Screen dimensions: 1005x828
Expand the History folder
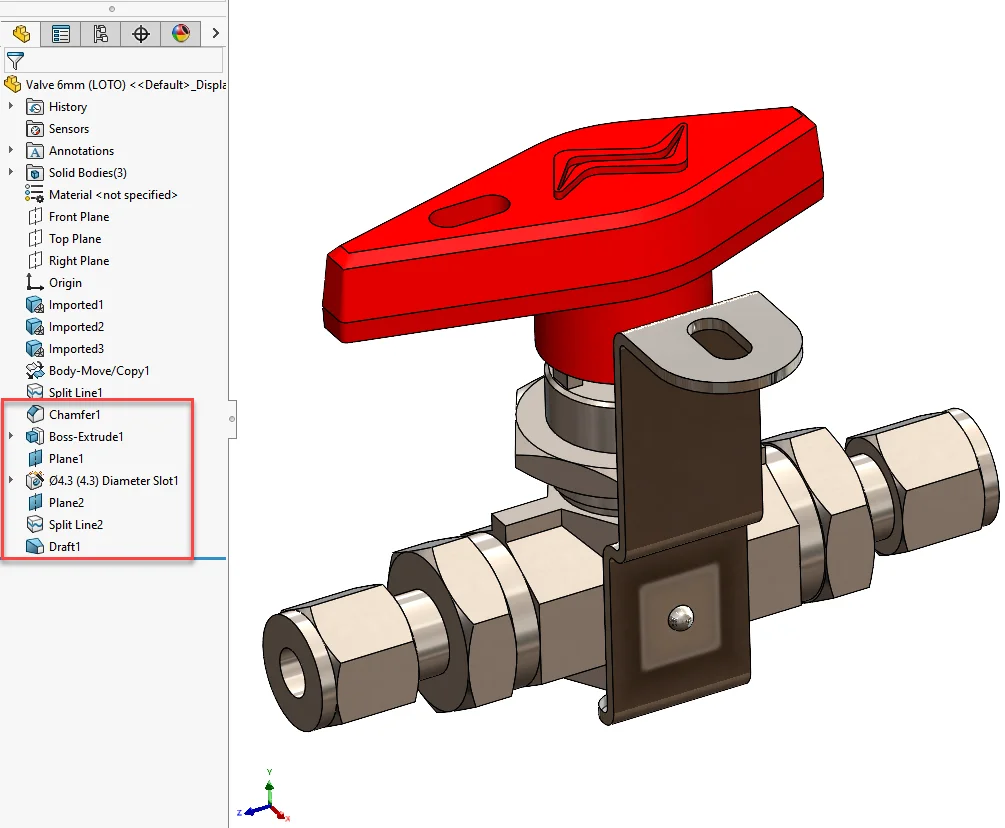click(11, 107)
